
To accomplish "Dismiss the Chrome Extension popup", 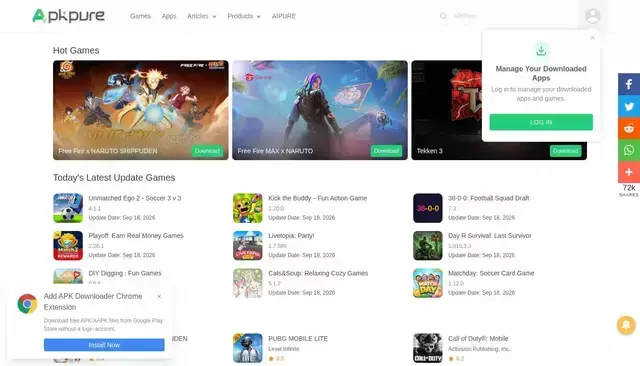I will point(159,297).
